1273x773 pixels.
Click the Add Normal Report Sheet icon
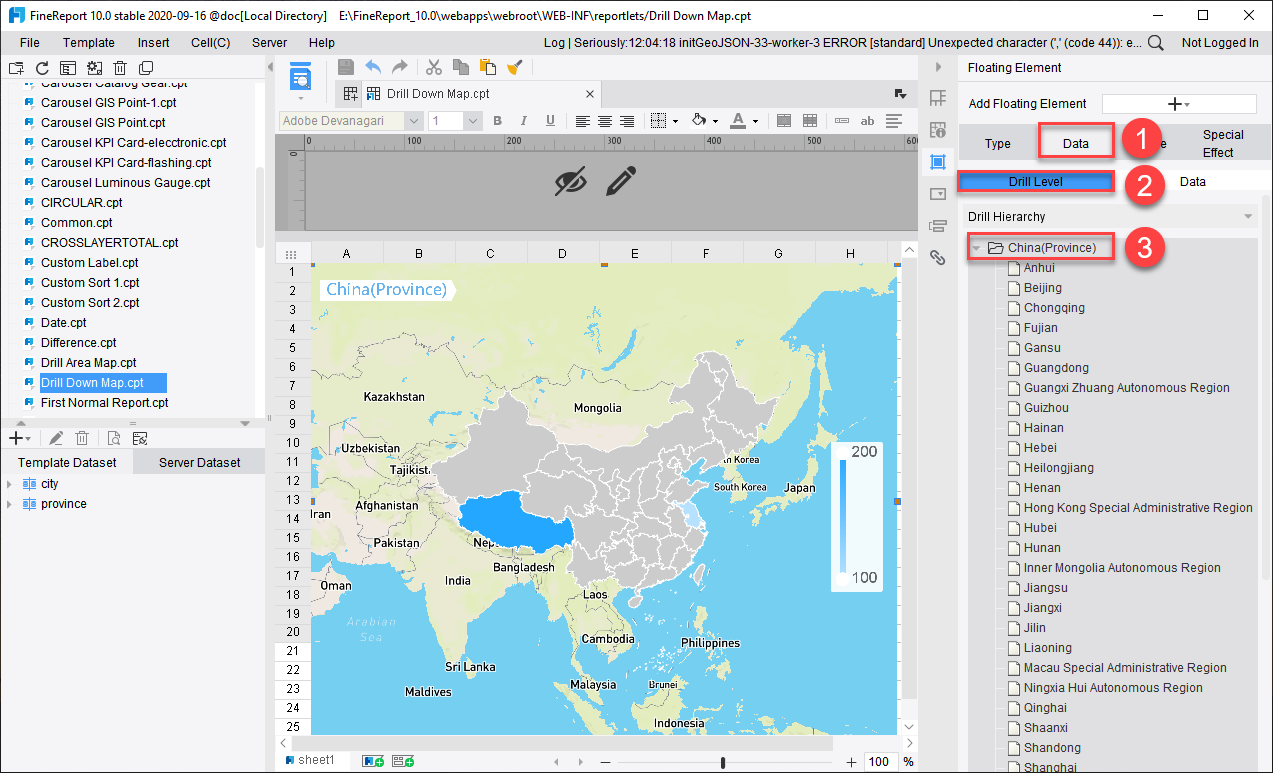click(x=373, y=758)
